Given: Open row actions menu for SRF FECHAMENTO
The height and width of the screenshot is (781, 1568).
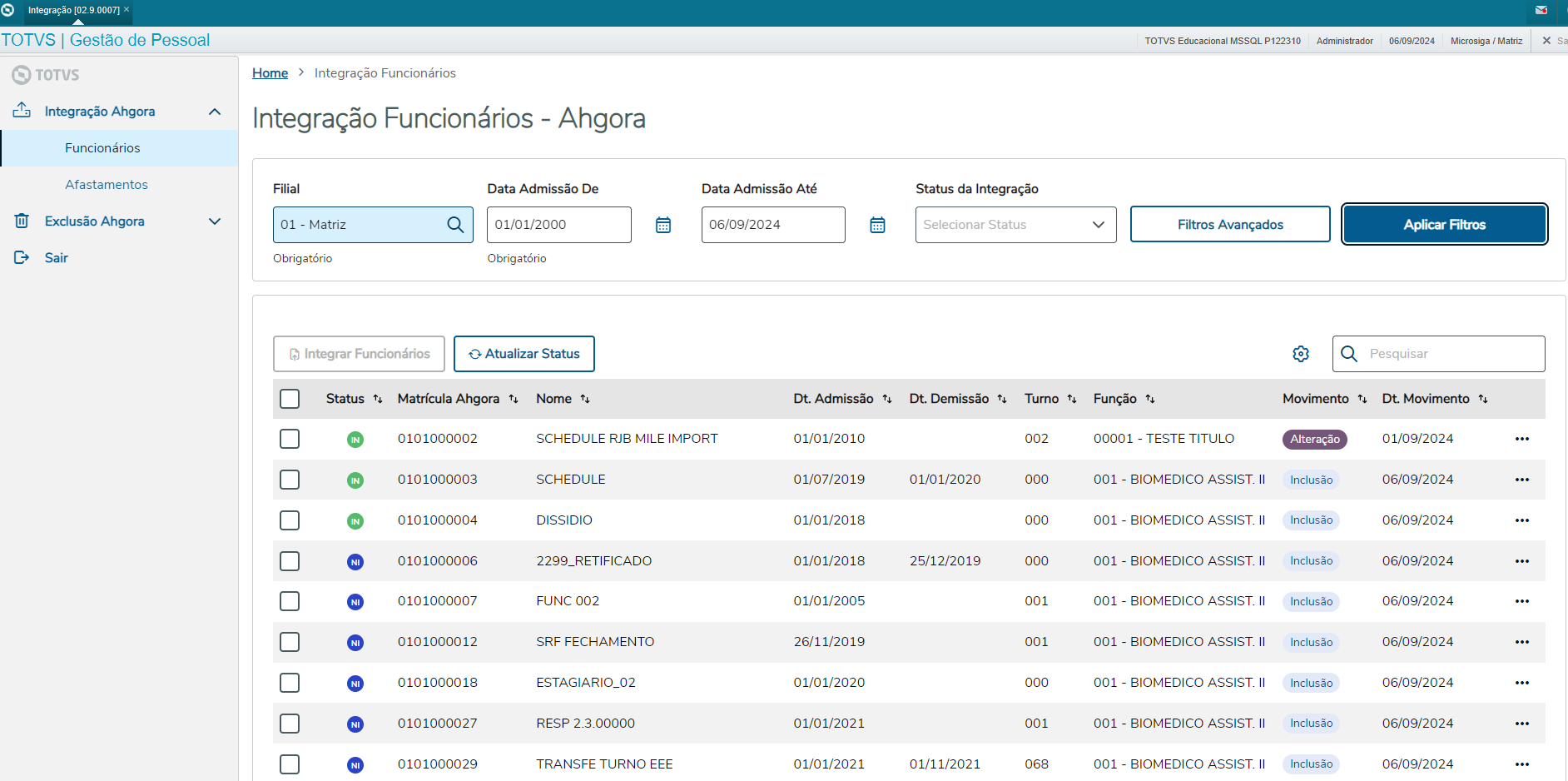Looking at the screenshot, I should coord(1522,642).
